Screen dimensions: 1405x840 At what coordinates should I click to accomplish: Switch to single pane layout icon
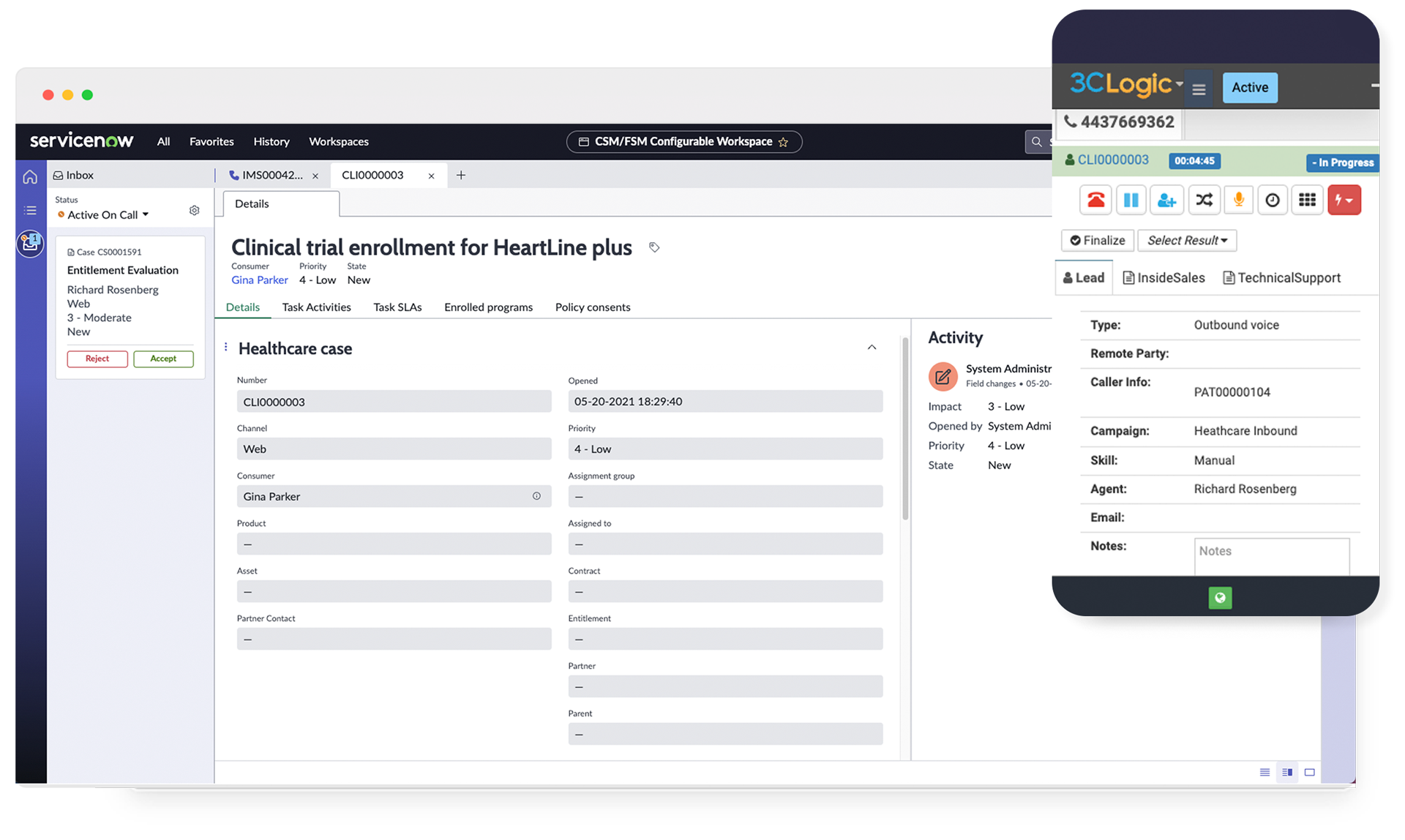point(1310,772)
